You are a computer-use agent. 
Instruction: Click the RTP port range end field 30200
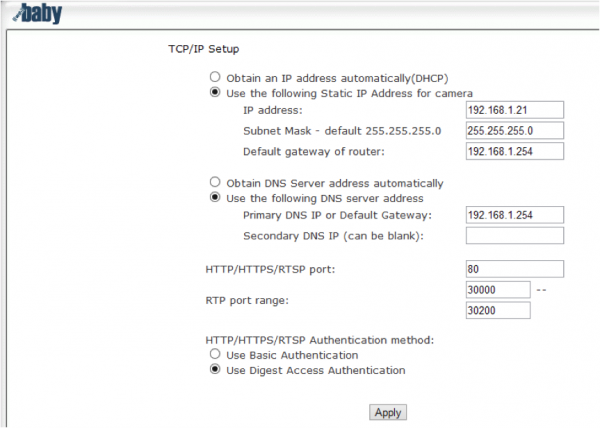[x=498, y=311]
